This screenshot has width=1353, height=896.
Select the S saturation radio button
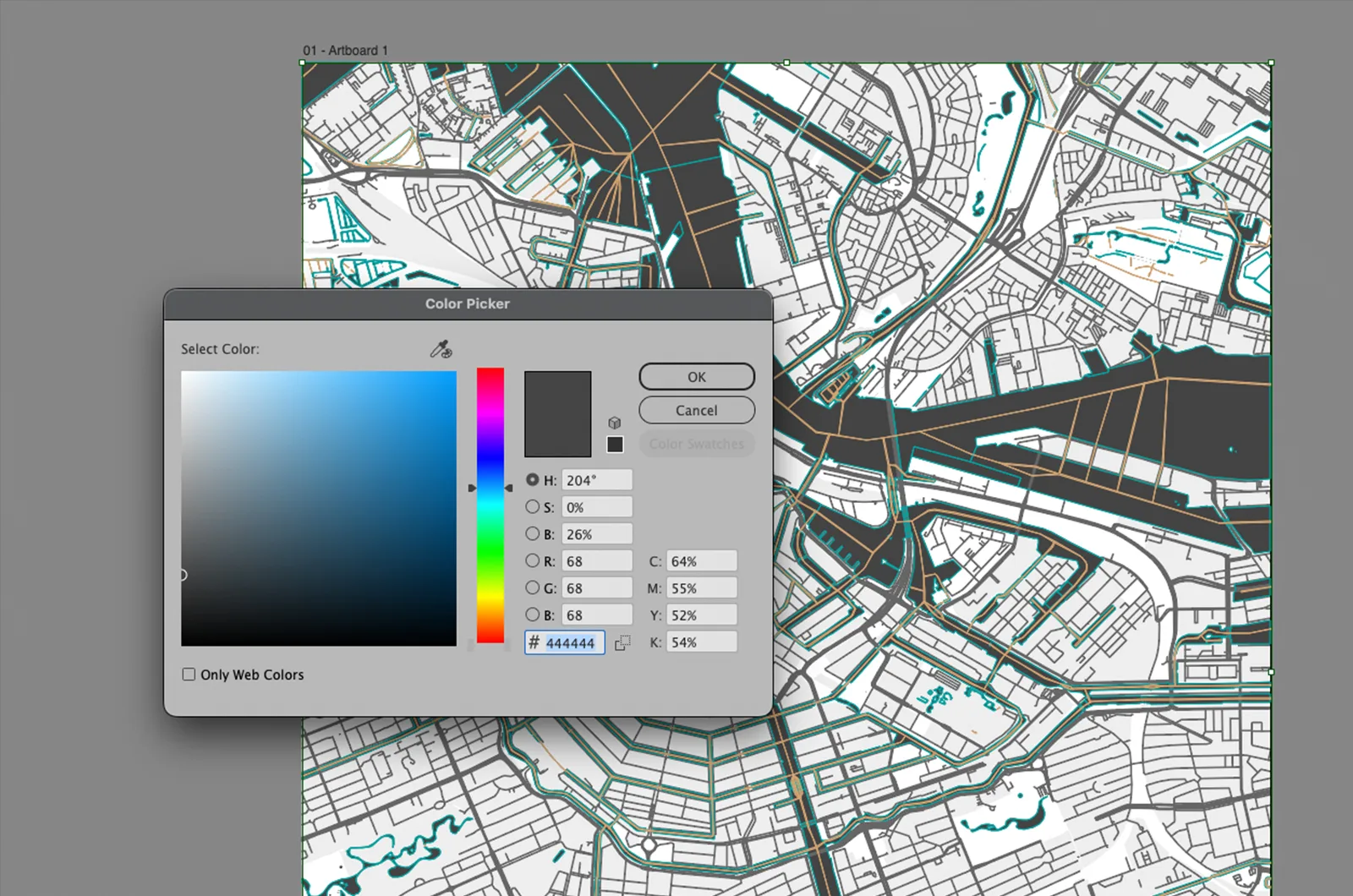click(x=532, y=506)
